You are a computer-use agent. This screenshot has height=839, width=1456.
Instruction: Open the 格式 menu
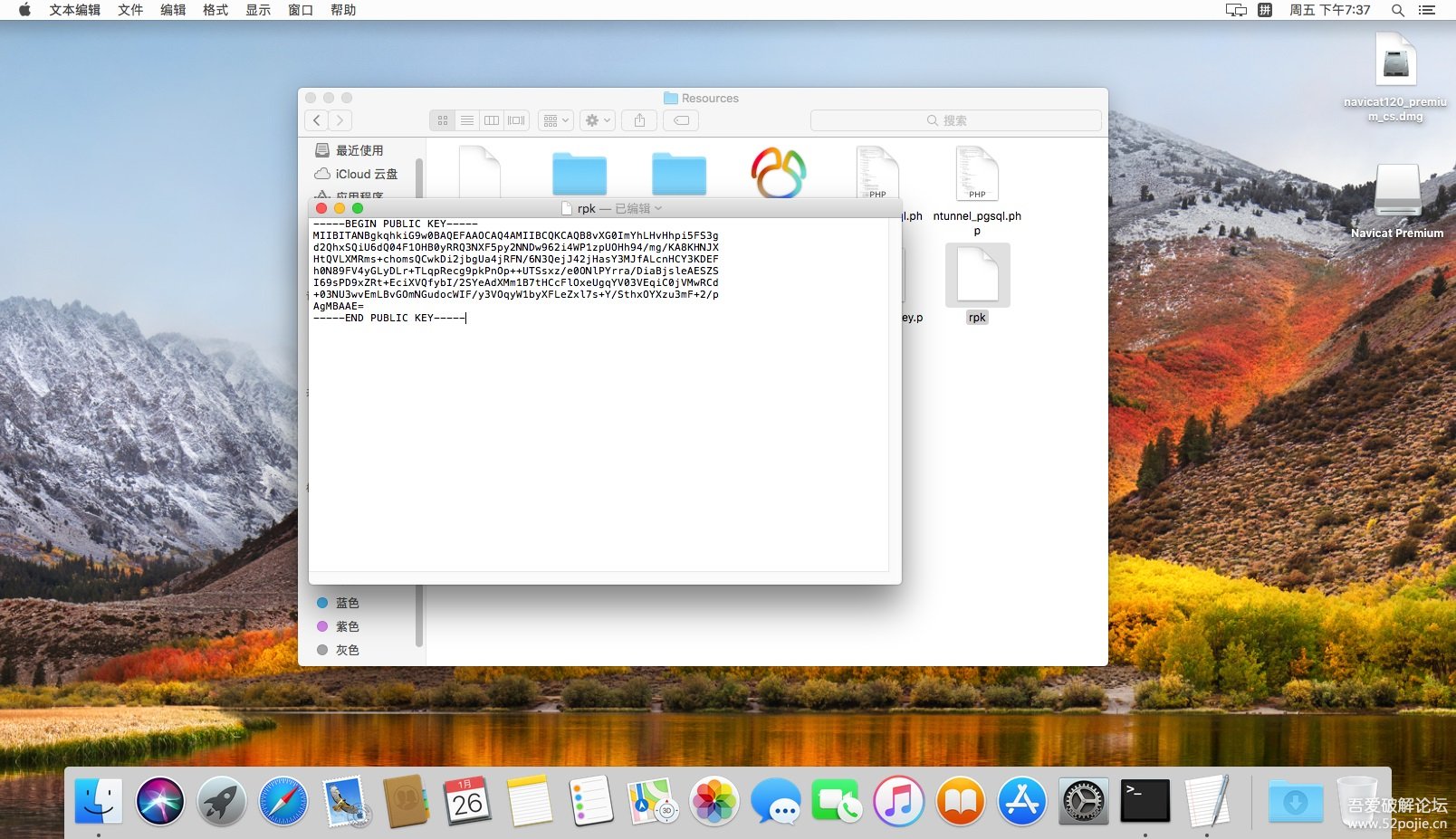pyautogui.click(x=216, y=10)
